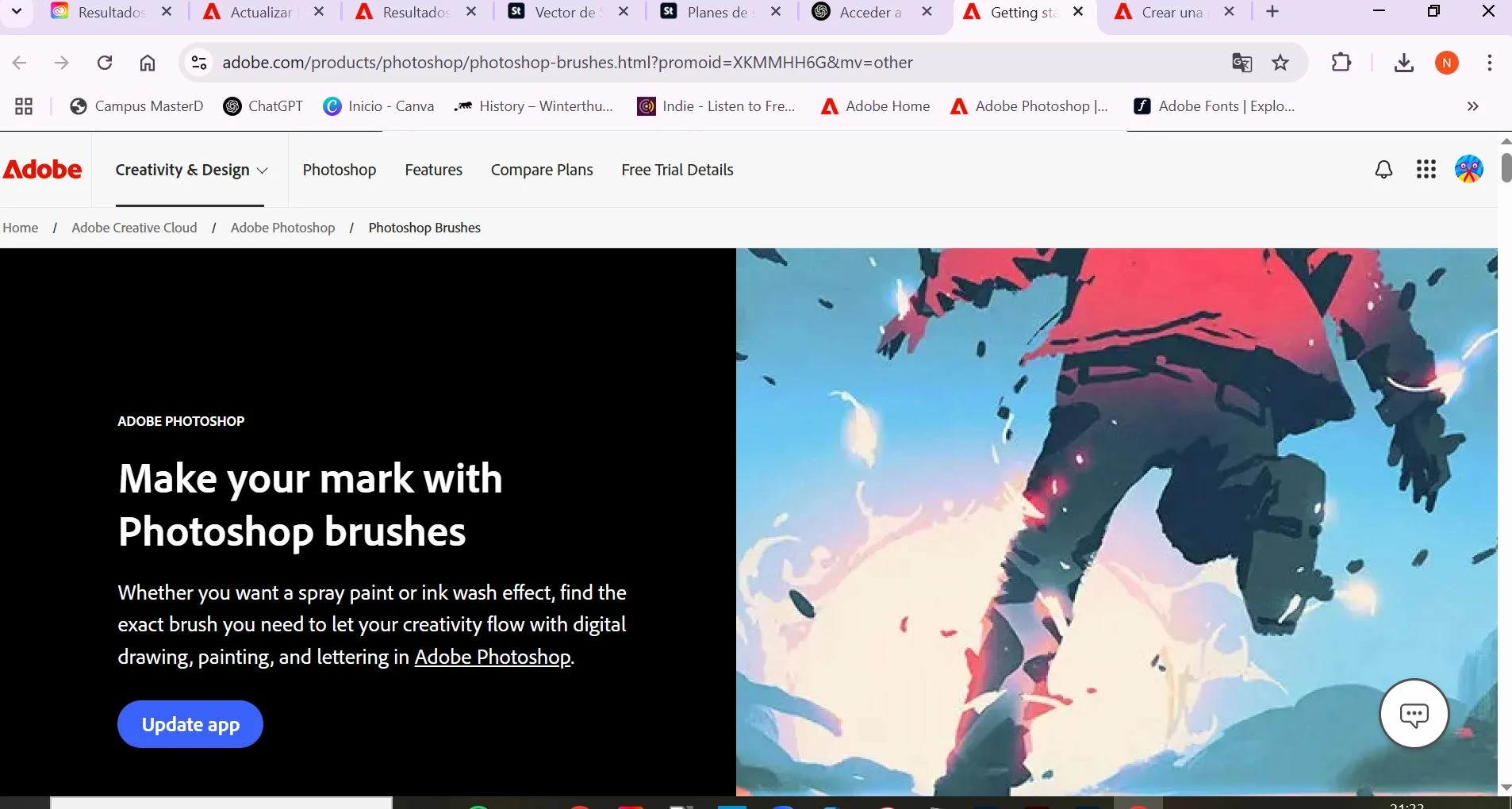Open Photoshop nav link
The height and width of the screenshot is (809, 1512).
click(340, 170)
